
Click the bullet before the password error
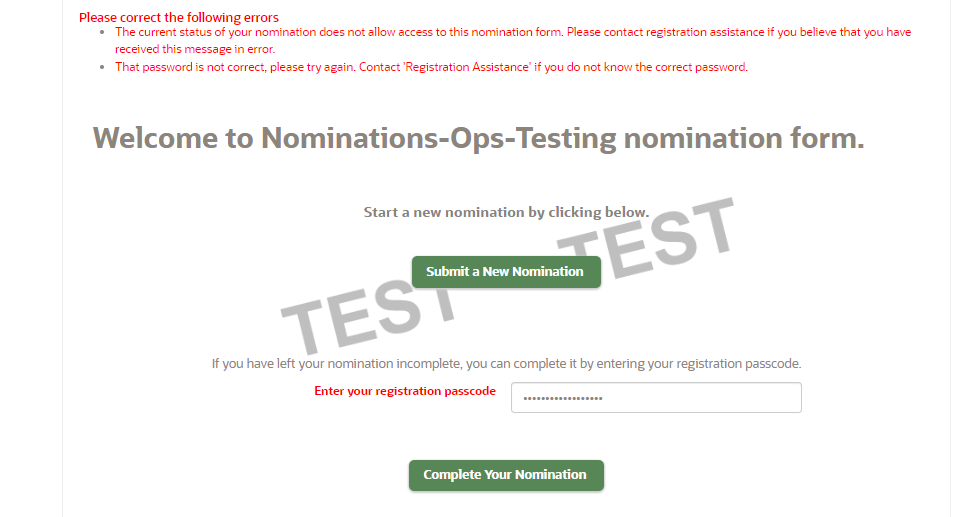tap(105, 68)
